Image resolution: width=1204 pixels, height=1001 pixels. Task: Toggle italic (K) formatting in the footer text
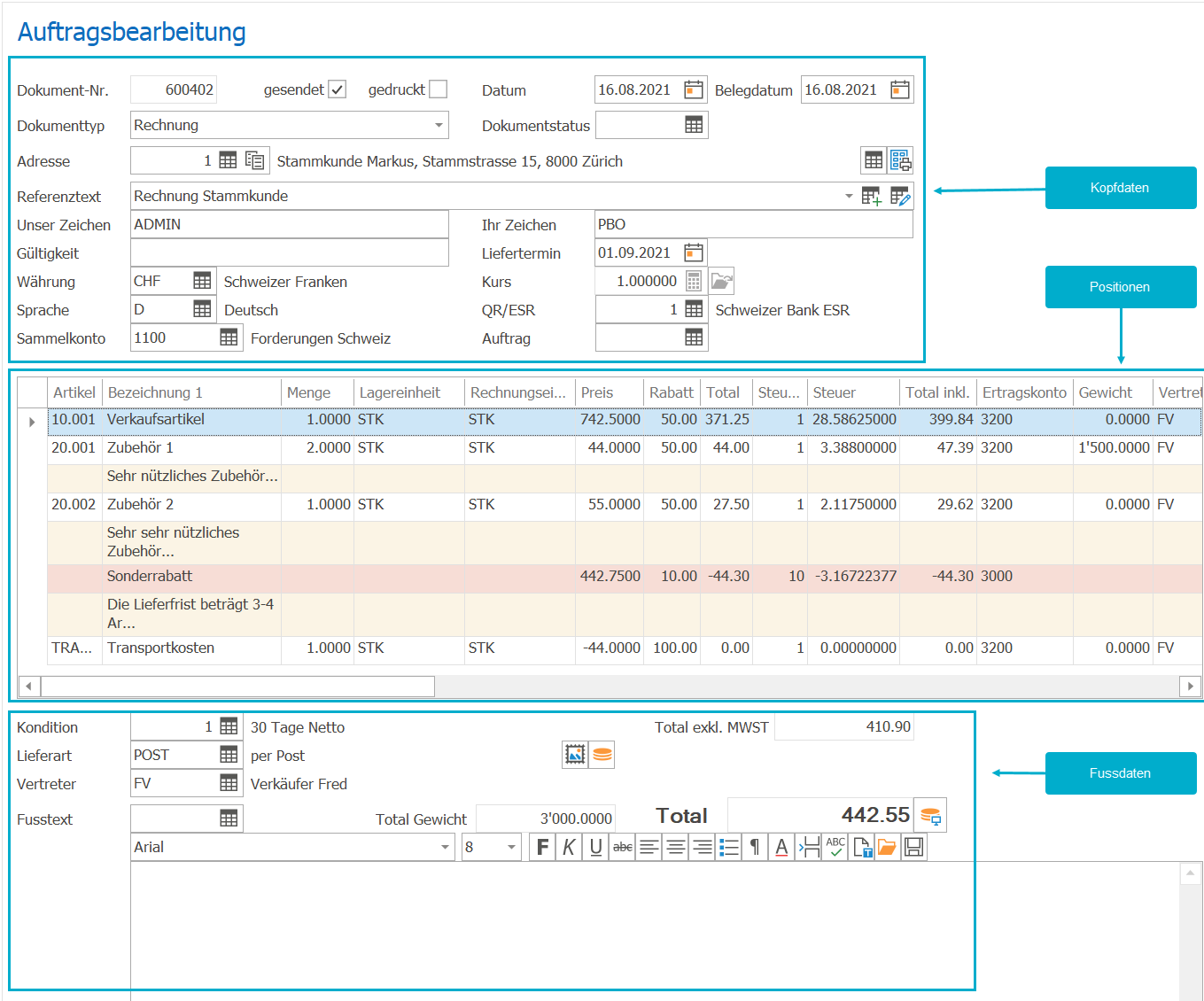pos(569,847)
